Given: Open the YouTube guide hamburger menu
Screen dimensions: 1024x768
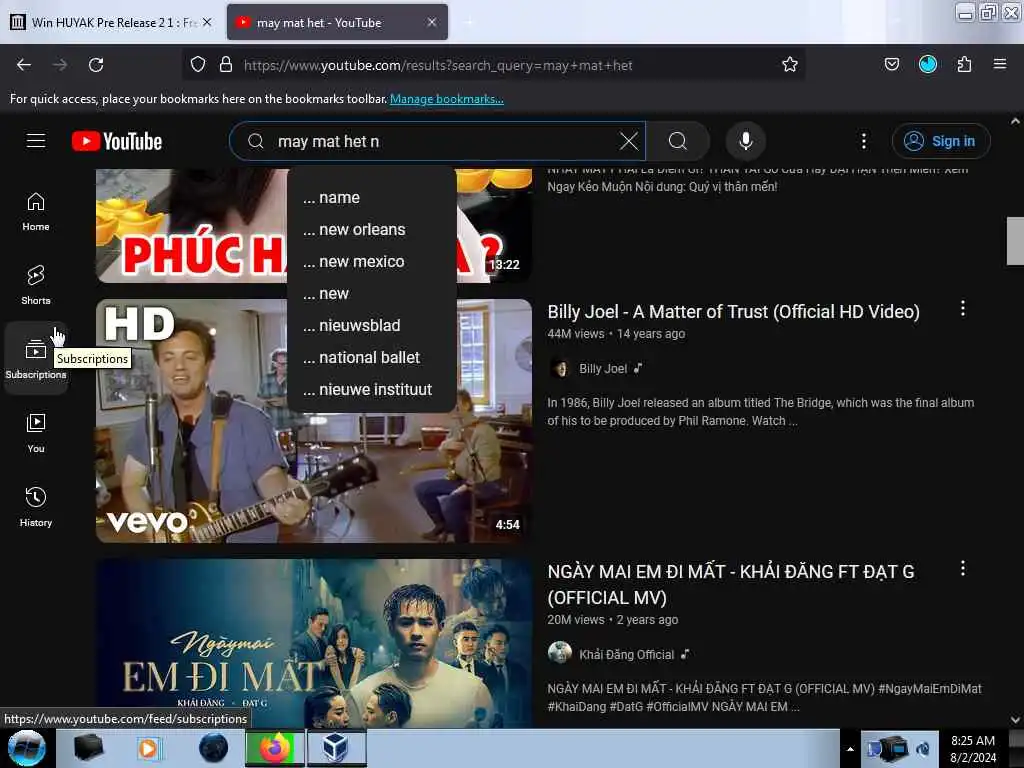Looking at the screenshot, I should tap(36, 141).
